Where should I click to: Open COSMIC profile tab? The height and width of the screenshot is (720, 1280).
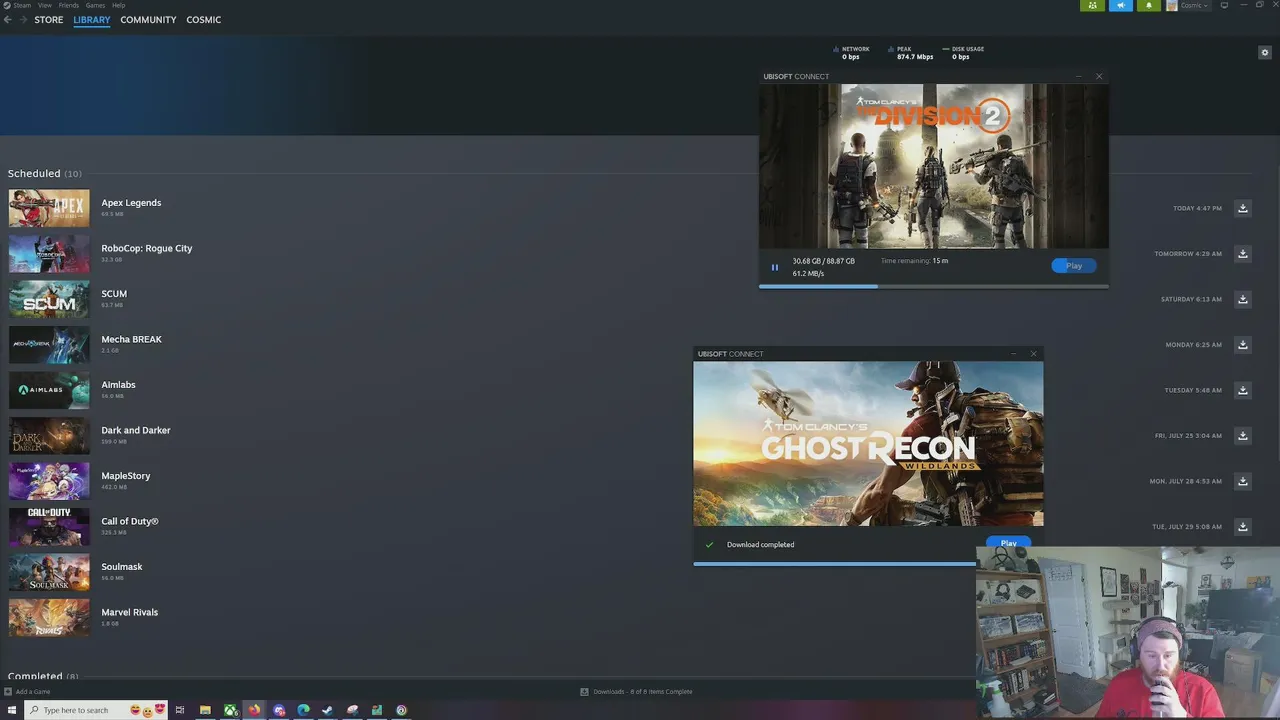pyautogui.click(x=204, y=20)
